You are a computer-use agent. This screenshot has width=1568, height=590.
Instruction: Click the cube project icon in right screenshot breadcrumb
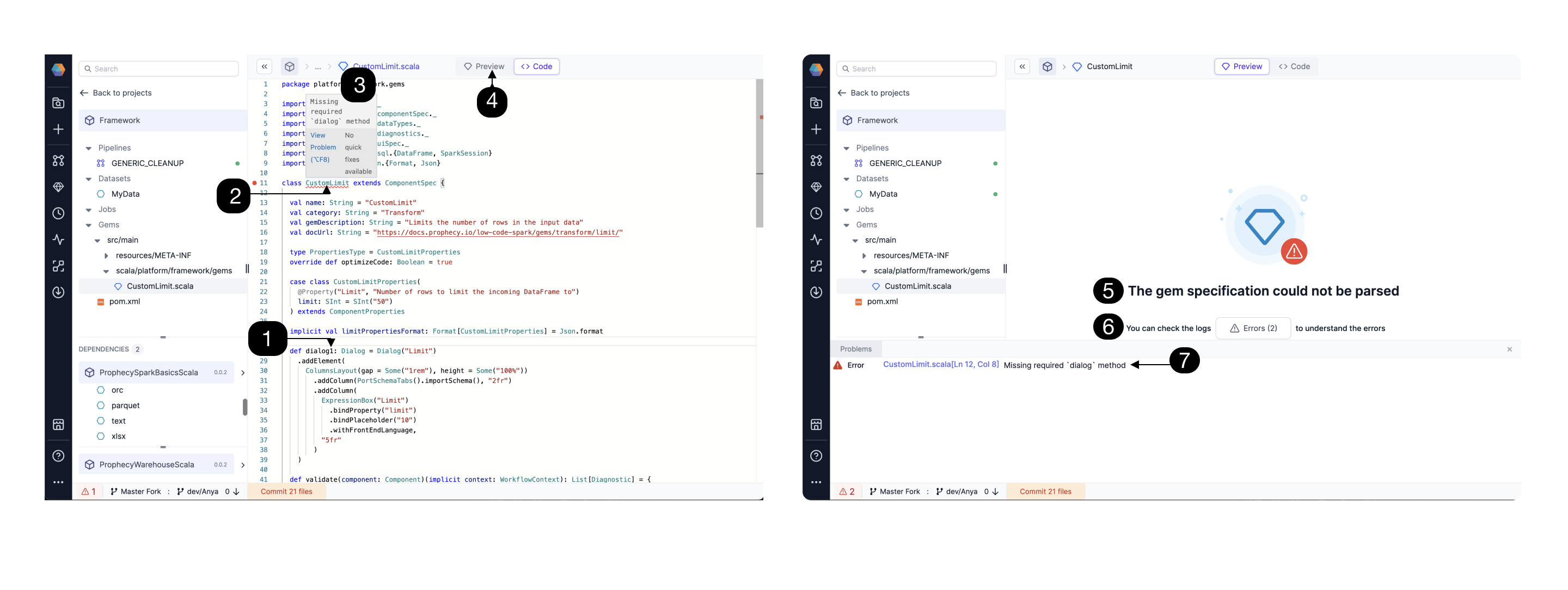[x=1047, y=66]
